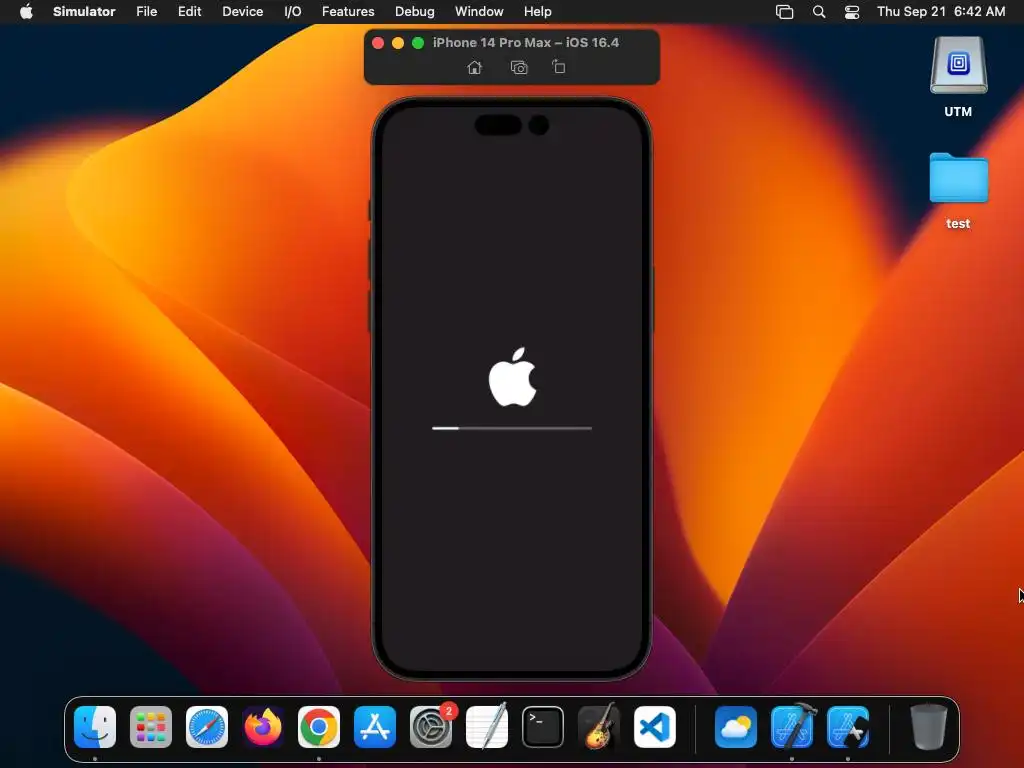Open the Trash from the Dock
The width and height of the screenshot is (1024, 768).
(929, 727)
